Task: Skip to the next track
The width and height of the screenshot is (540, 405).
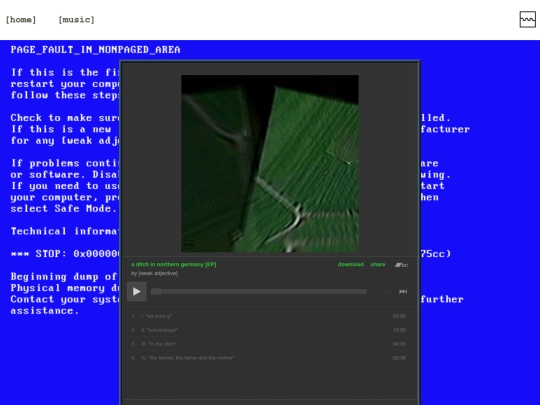Action: coord(403,291)
